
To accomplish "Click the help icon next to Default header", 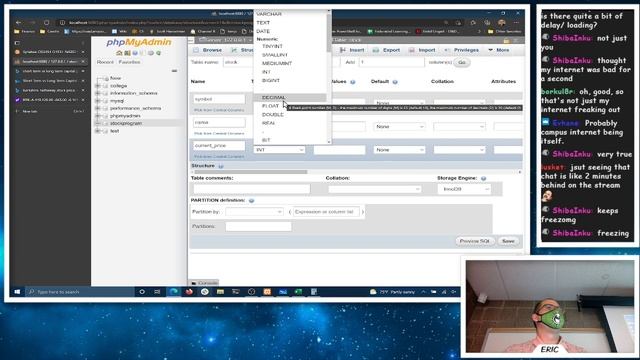I will (395, 82).
